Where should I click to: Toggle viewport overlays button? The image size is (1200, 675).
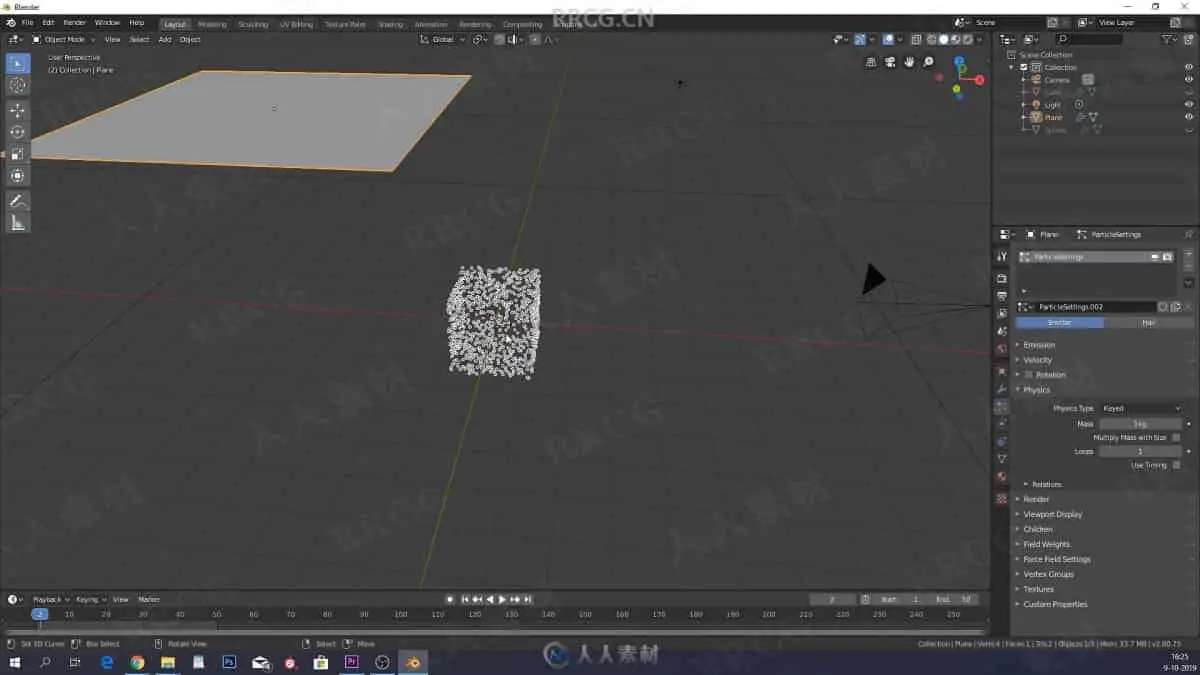[x=888, y=39]
